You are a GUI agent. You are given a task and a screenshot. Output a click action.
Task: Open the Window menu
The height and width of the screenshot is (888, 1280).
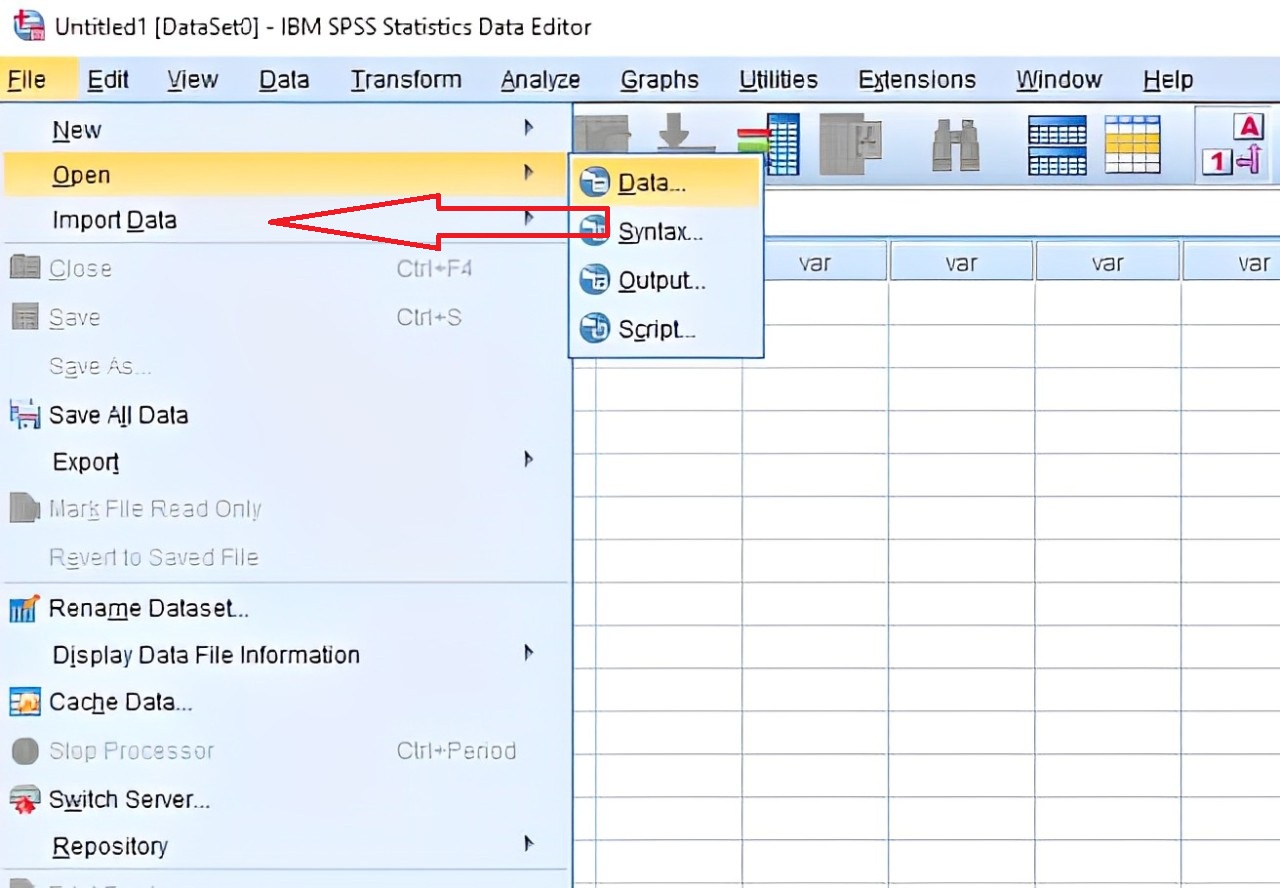[x=1060, y=80]
